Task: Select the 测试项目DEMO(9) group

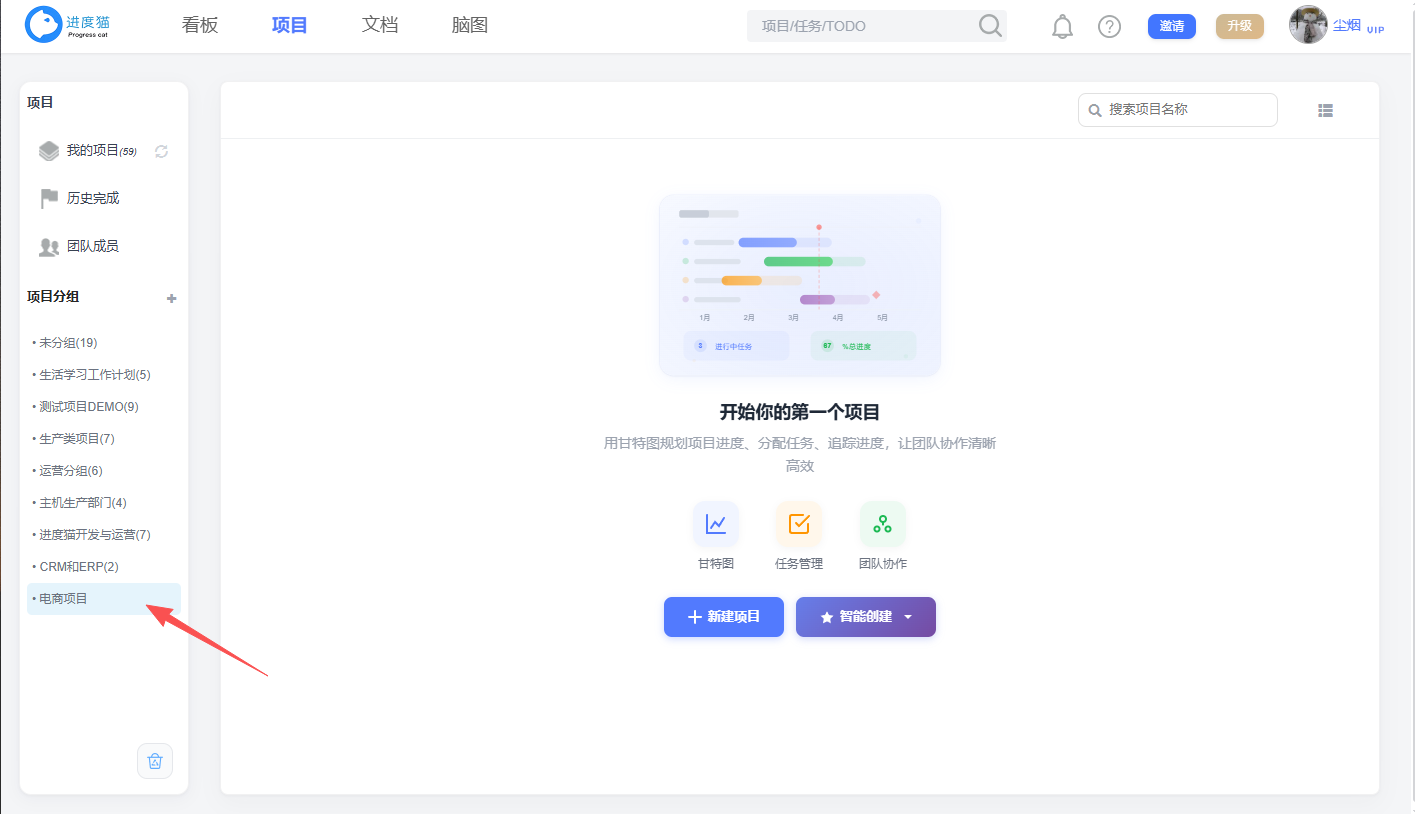Action: [104, 407]
